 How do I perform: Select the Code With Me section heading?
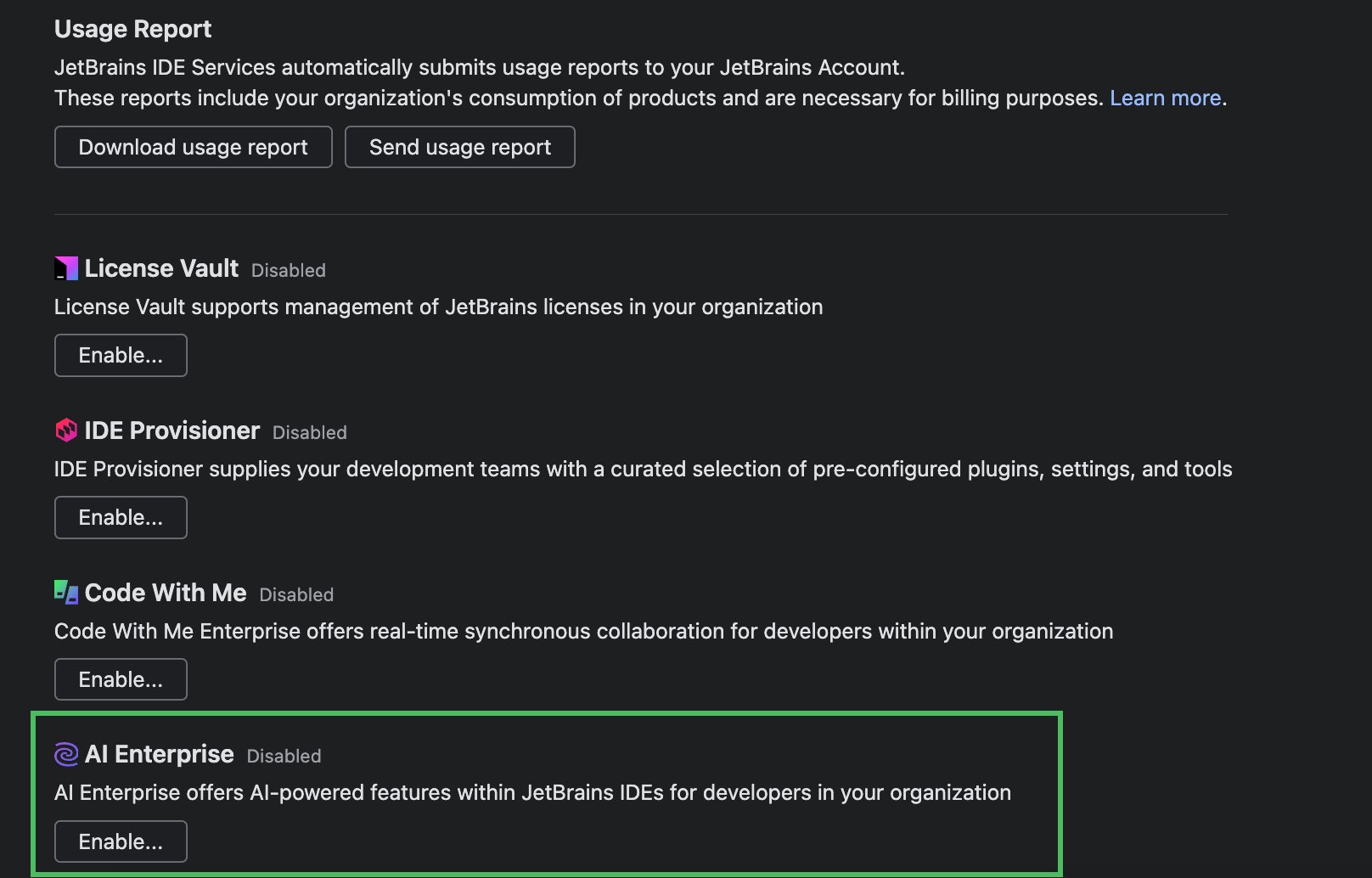coord(165,593)
